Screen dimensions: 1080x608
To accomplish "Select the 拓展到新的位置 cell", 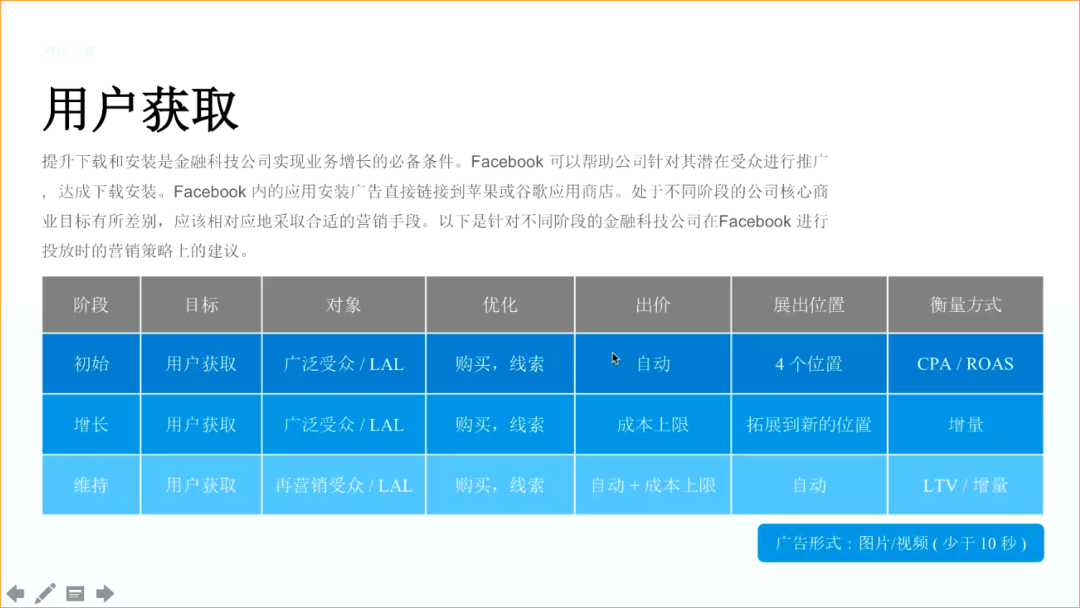I will tap(808, 424).
